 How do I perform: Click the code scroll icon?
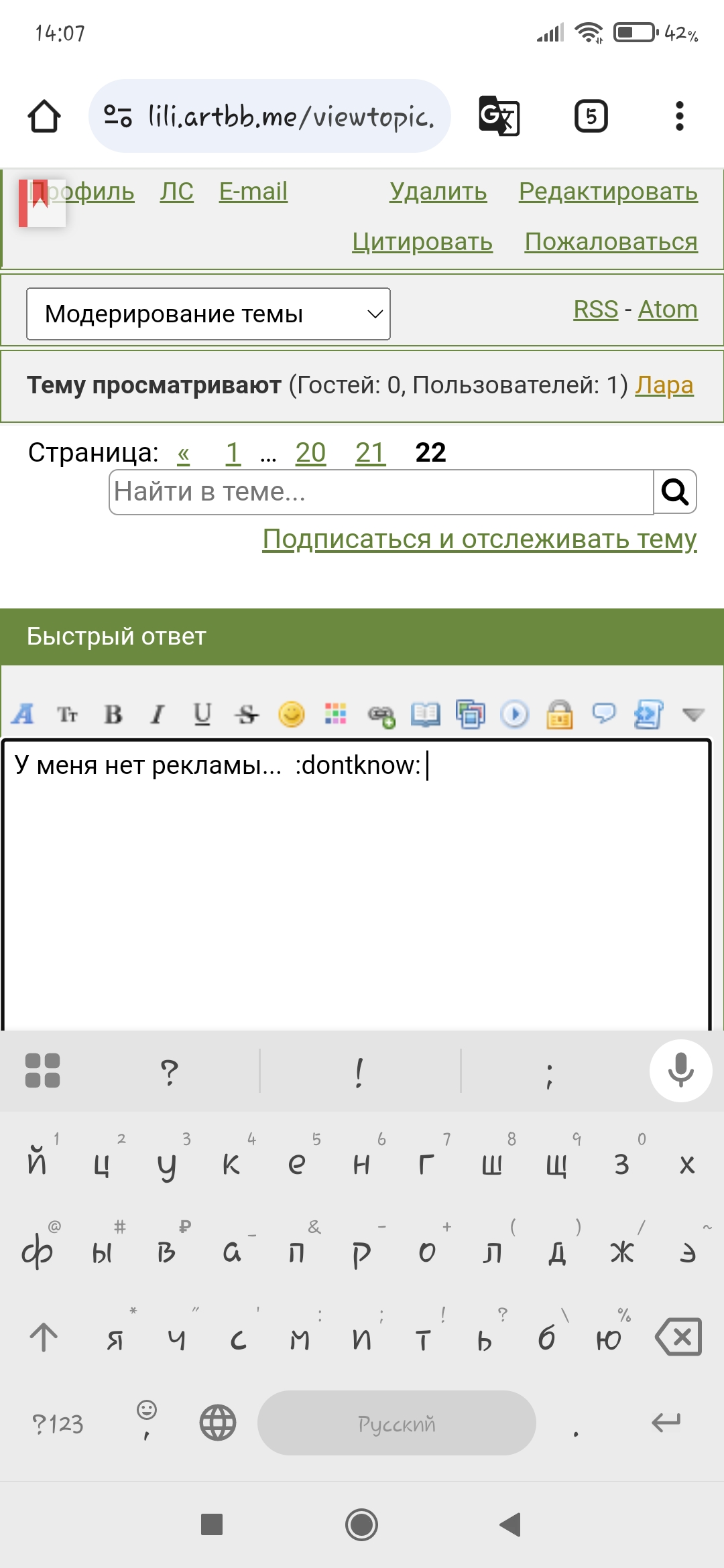point(648,714)
